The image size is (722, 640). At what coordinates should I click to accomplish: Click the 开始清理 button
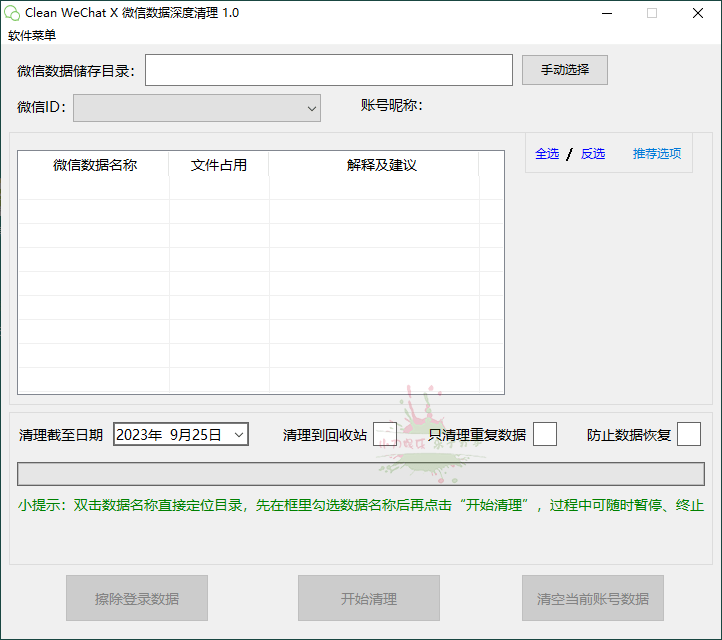[369, 598]
